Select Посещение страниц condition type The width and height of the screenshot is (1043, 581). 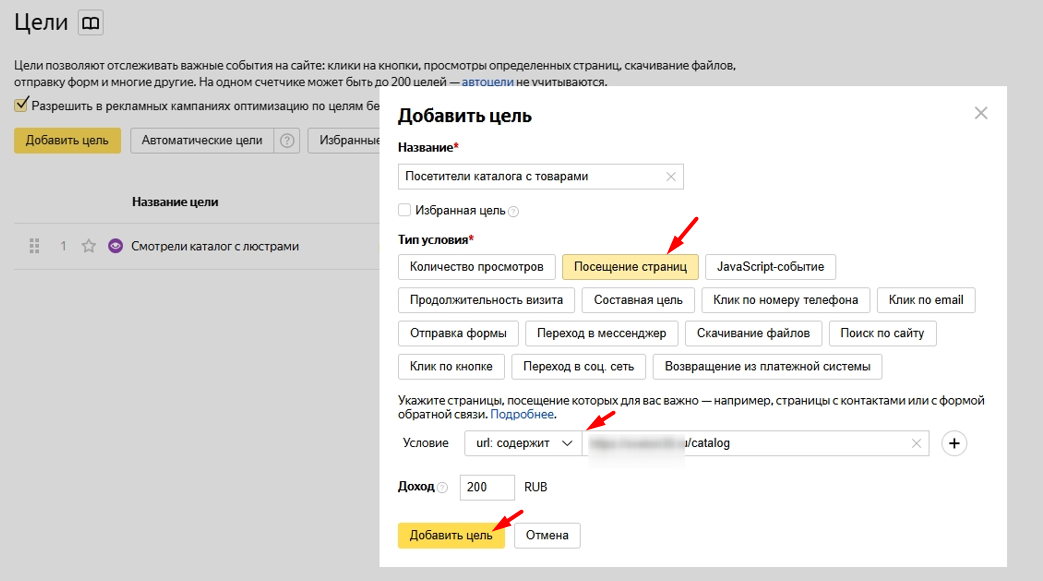630,267
